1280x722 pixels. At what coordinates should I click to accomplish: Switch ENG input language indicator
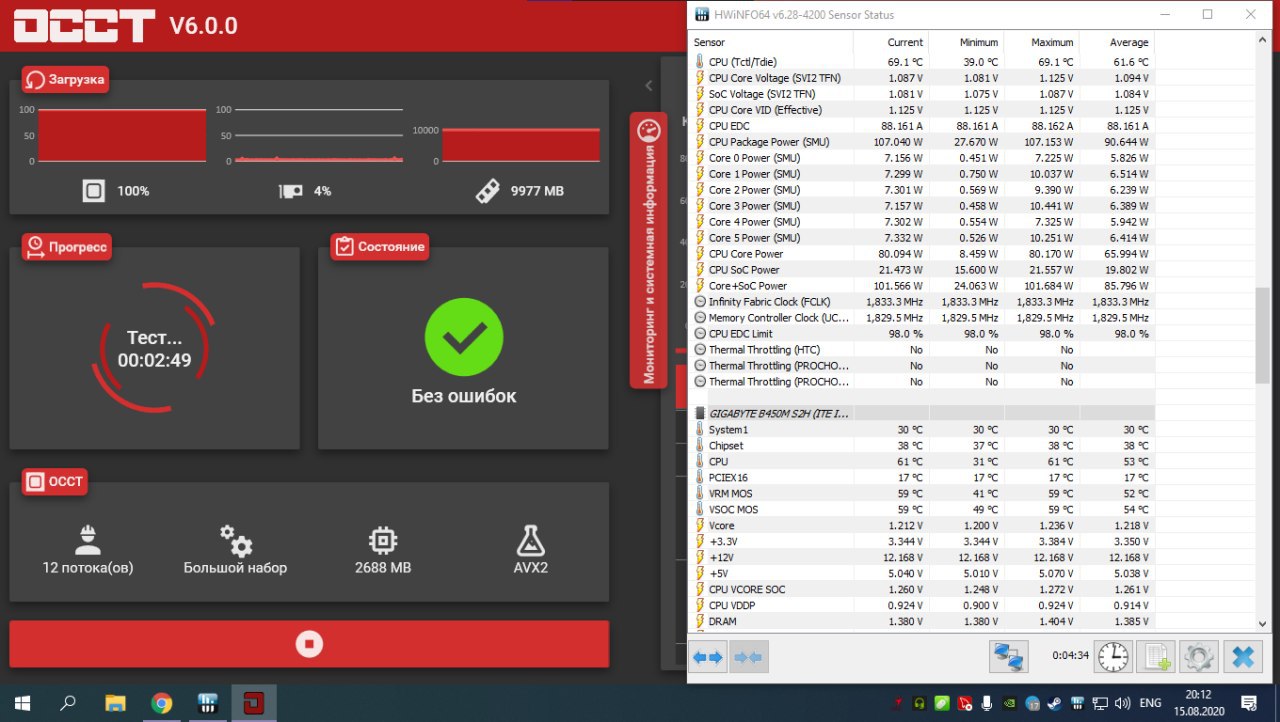pos(1151,704)
